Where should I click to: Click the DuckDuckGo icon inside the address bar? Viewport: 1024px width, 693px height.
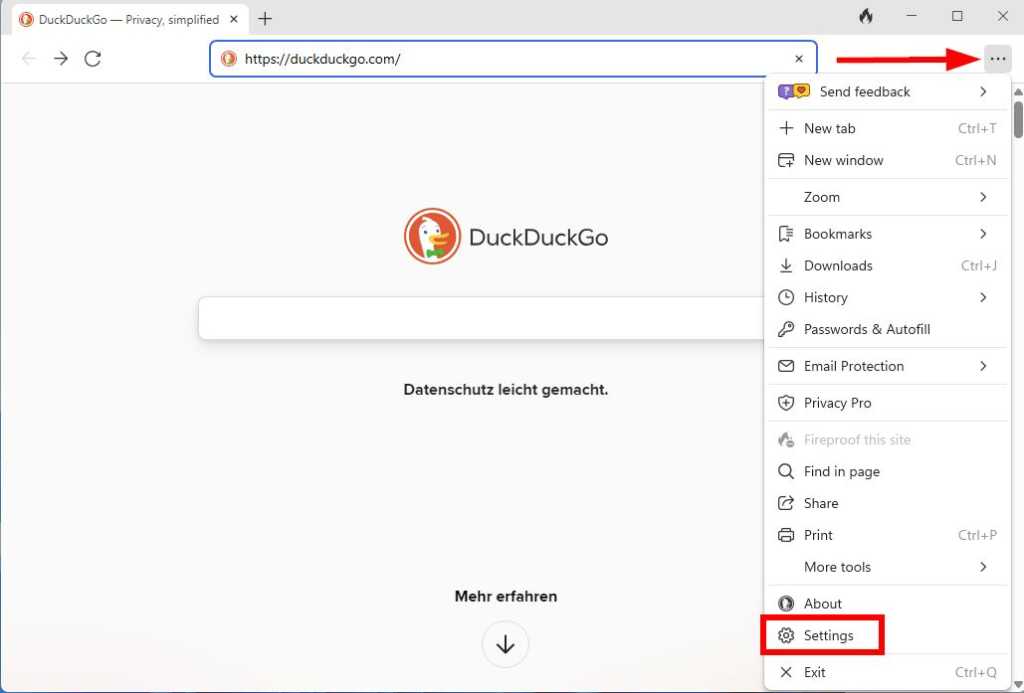[228, 59]
